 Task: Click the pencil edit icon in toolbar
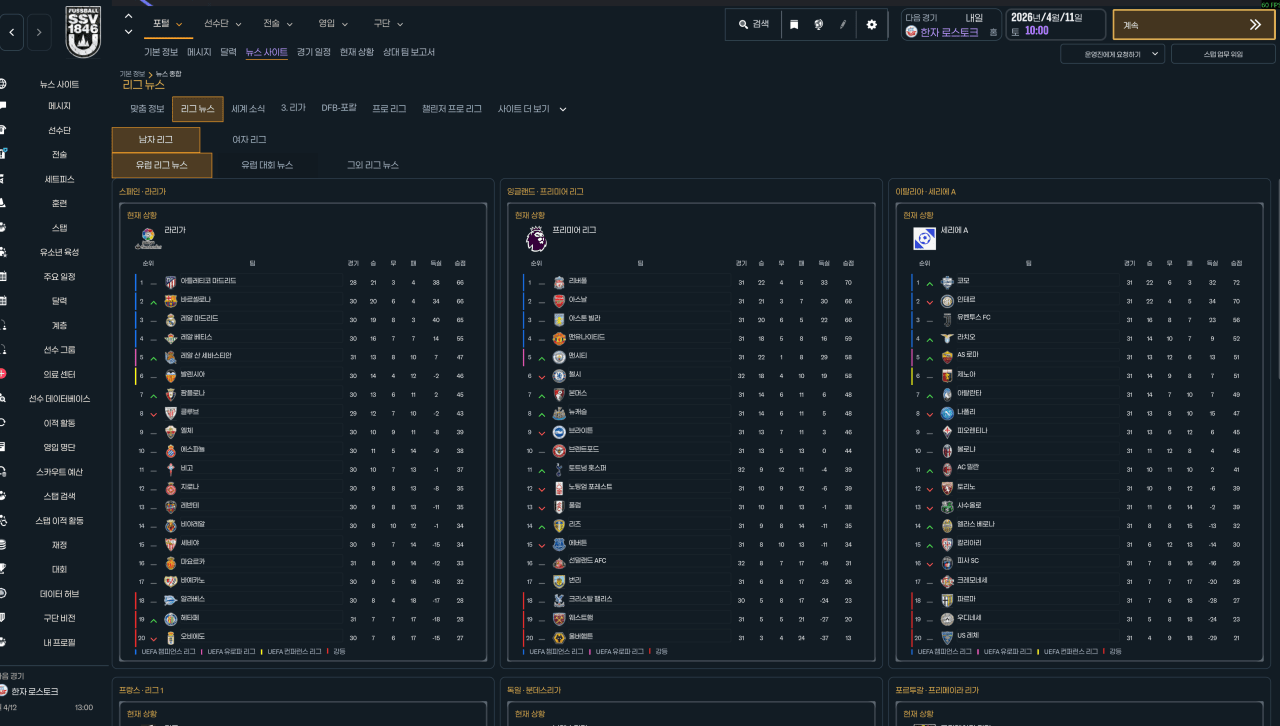[844, 24]
